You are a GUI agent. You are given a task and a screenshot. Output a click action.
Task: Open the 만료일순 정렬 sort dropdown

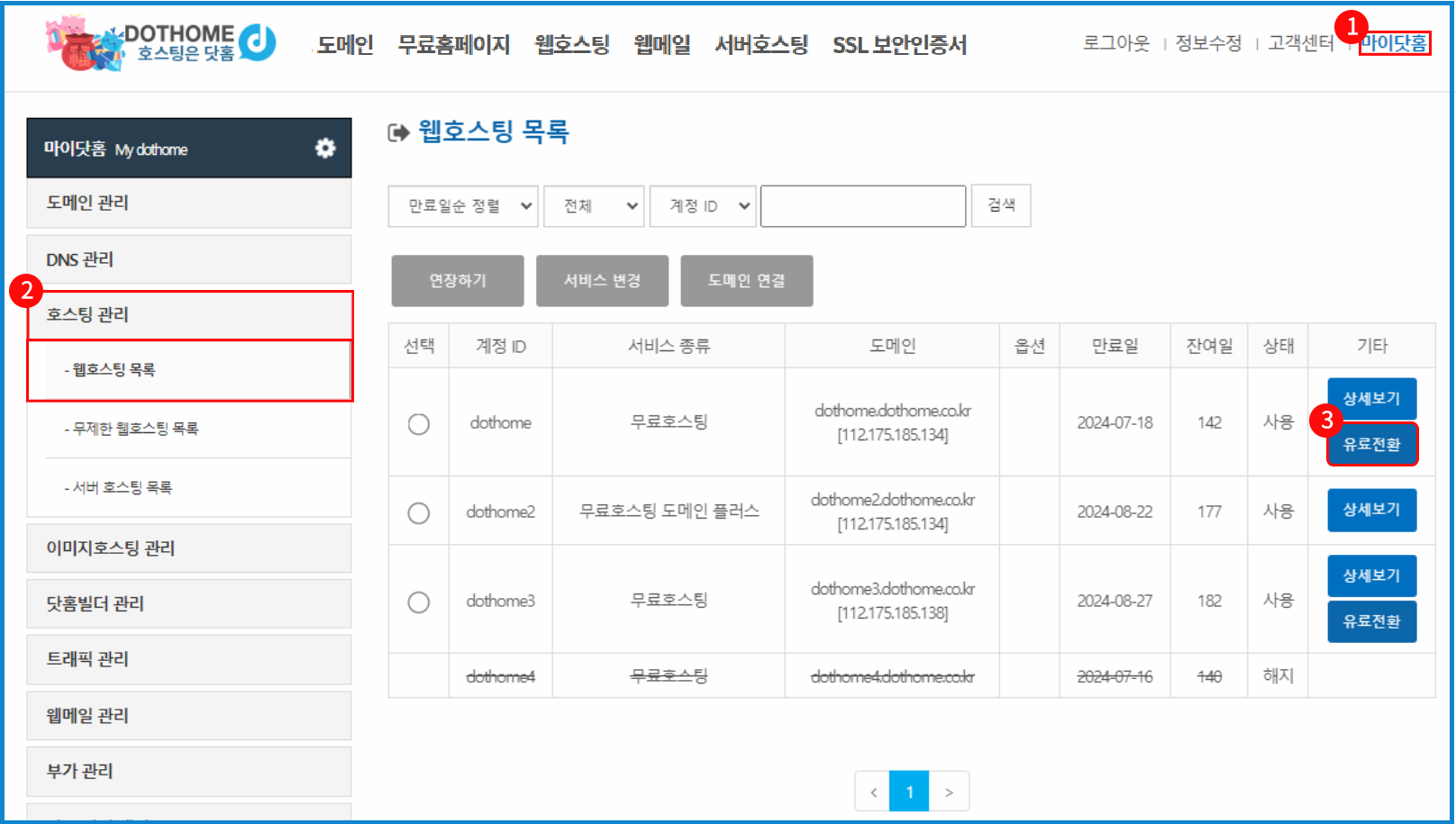click(463, 206)
